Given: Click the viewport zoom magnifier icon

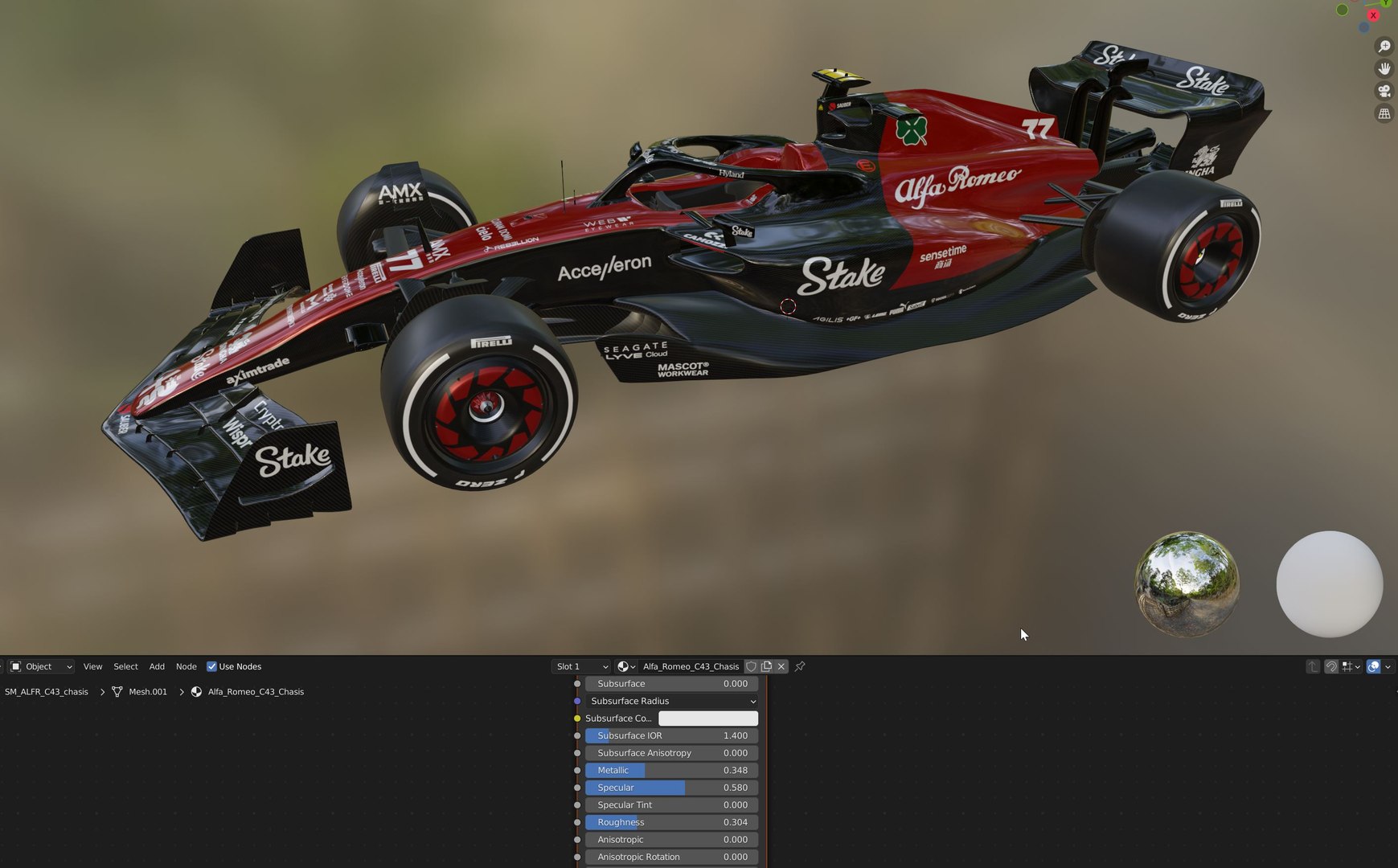Looking at the screenshot, I should point(1384,47).
